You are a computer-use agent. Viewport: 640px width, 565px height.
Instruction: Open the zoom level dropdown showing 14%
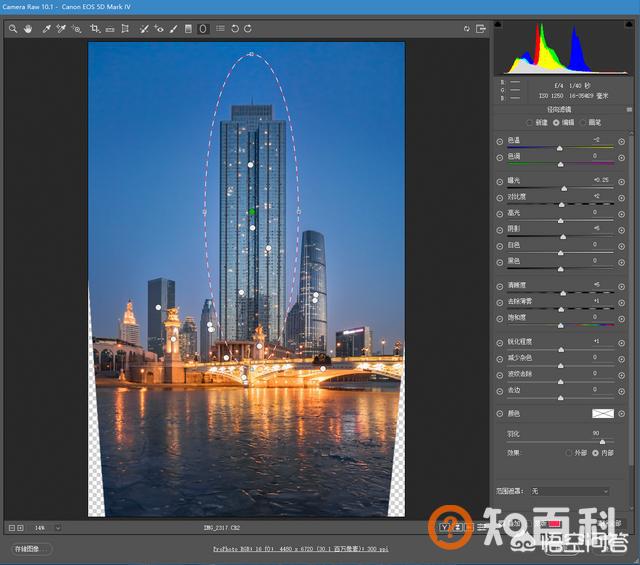(x=58, y=528)
